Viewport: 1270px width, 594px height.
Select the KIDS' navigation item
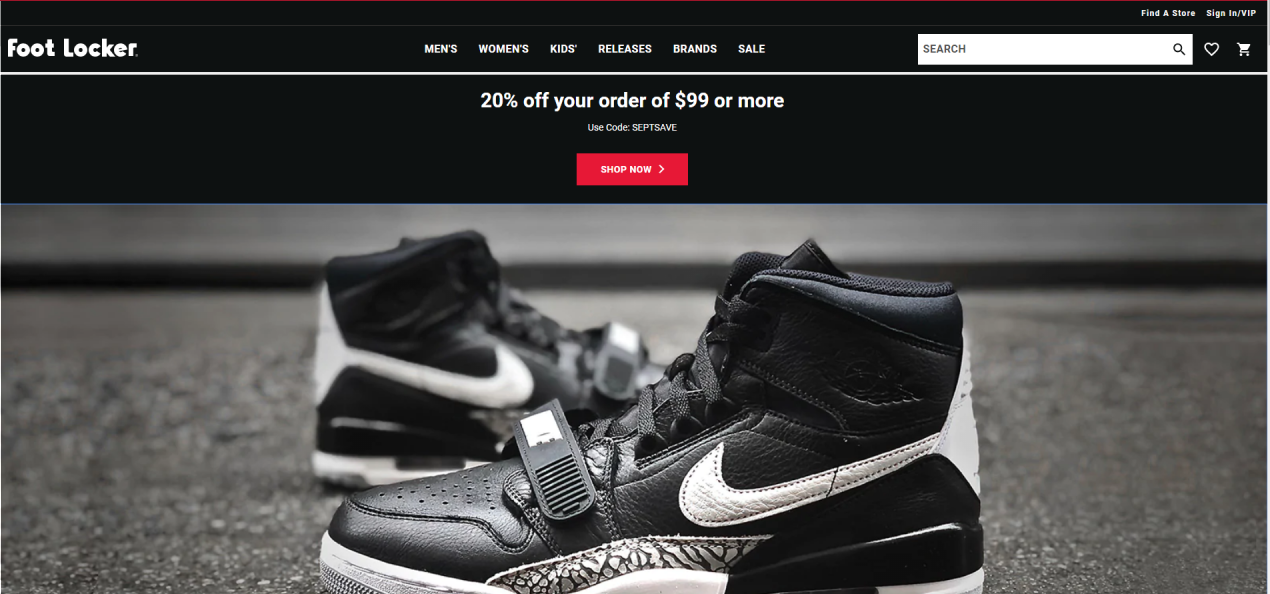coord(563,49)
